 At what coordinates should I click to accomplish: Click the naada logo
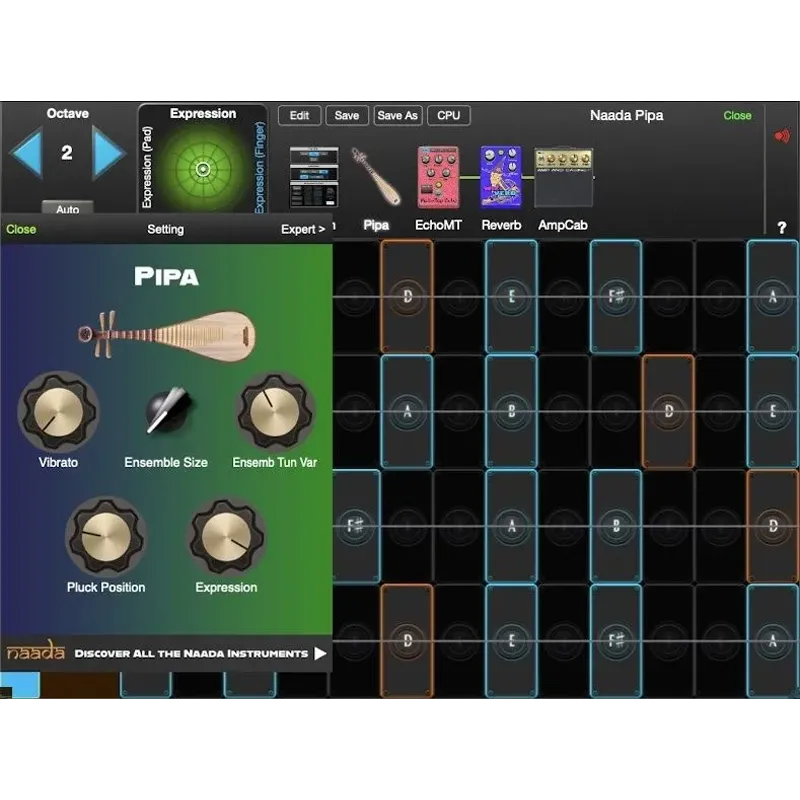coord(36,651)
